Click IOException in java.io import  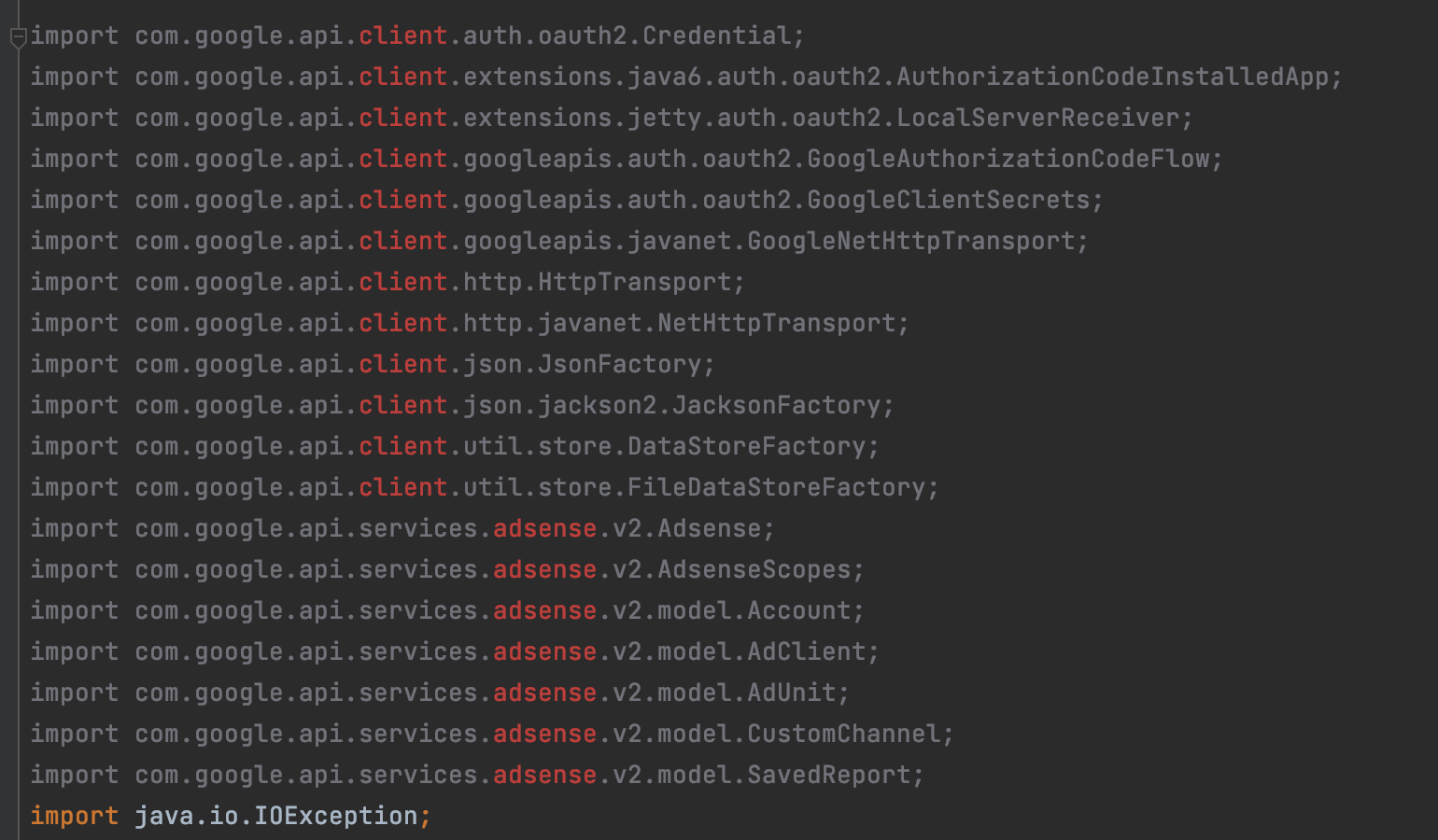336,816
